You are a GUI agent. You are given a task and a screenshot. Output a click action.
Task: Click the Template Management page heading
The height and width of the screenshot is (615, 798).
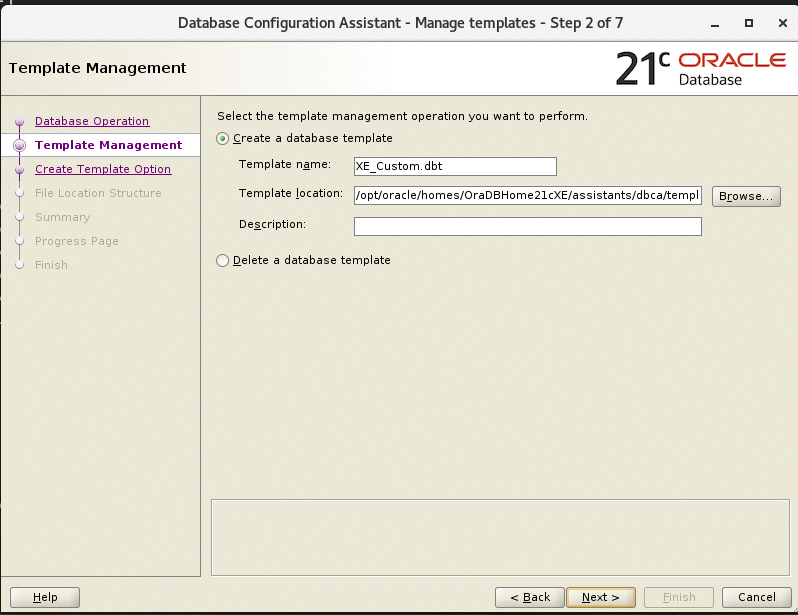click(x=98, y=68)
